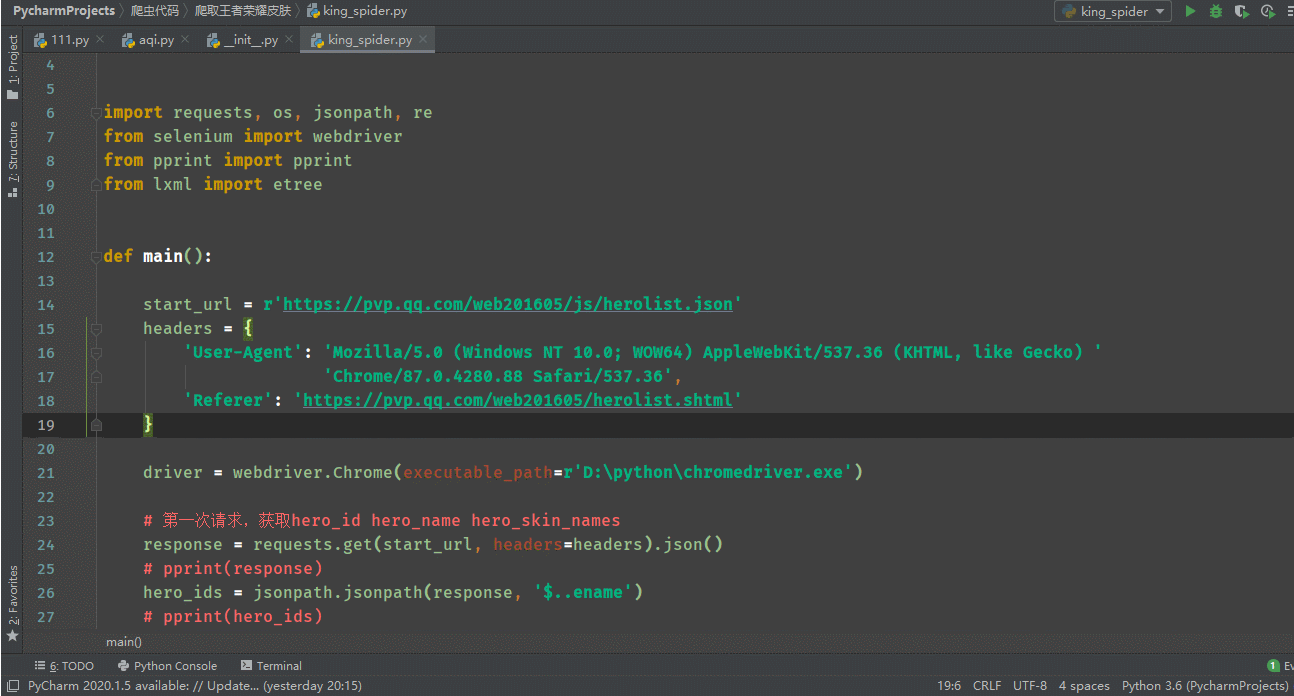Open the Terminal tool window
Screen dimensions: 1294x696
pyautogui.click(x=271, y=665)
